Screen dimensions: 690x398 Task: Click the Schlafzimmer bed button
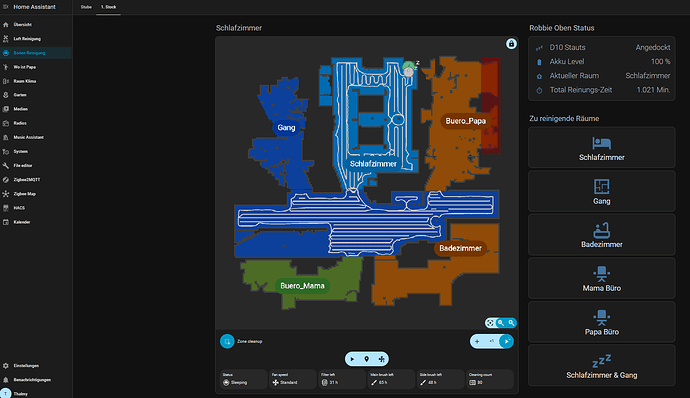[602, 147]
